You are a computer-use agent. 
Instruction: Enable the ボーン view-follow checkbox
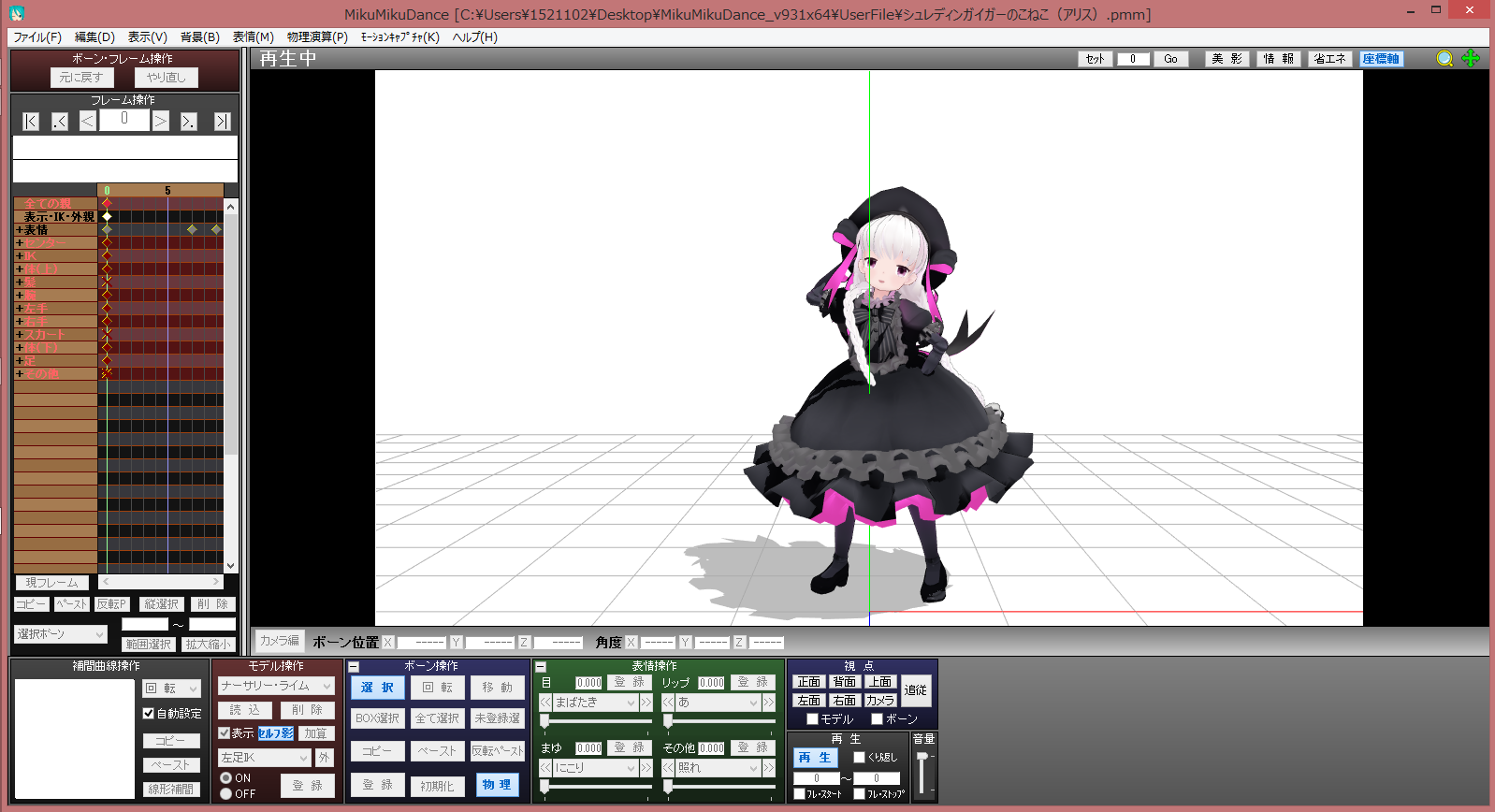point(877,719)
